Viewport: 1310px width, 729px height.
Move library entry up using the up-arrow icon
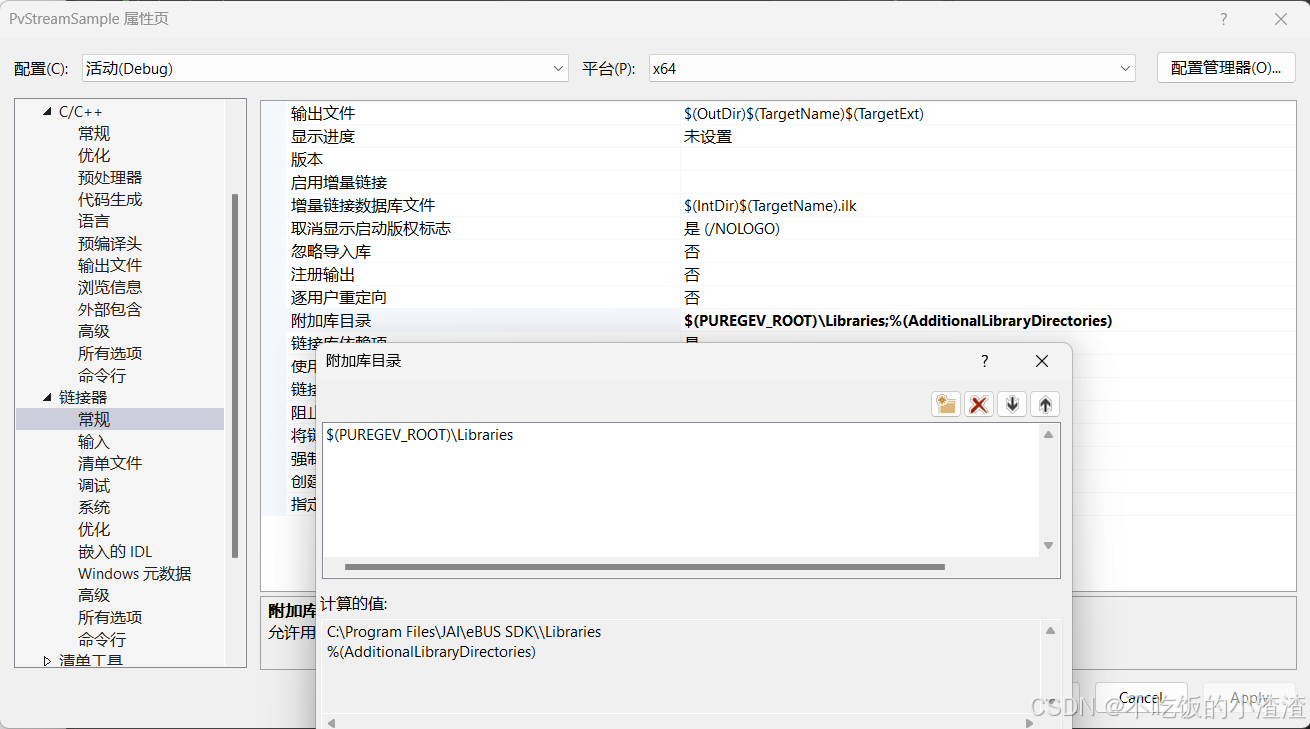(1044, 404)
